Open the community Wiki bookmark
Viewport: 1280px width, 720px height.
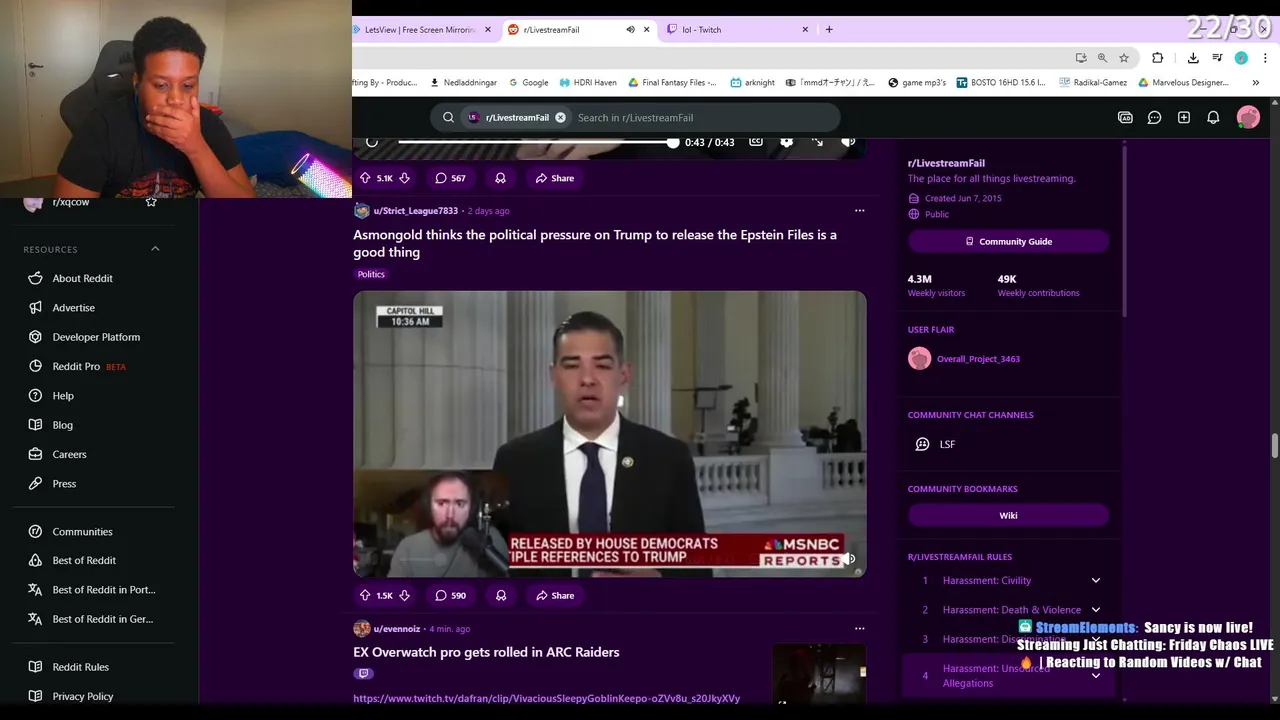tap(1008, 515)
